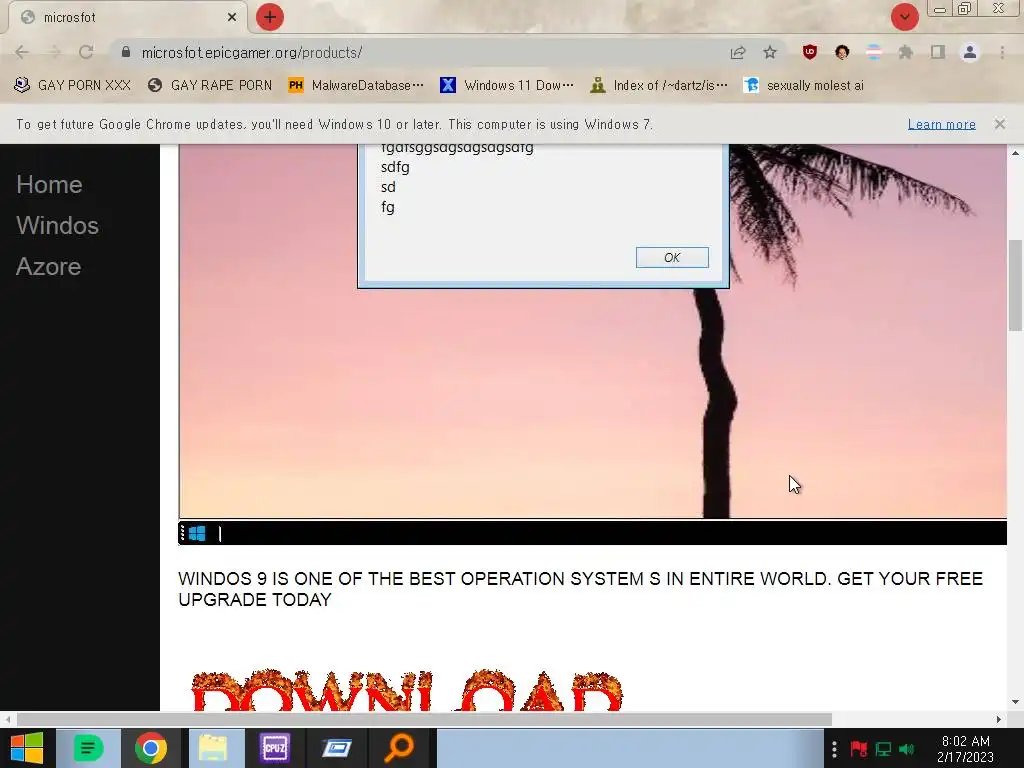Open the Extensions puzzle piece menu
The image size is (1024, 768).
(x=906, y=52)
